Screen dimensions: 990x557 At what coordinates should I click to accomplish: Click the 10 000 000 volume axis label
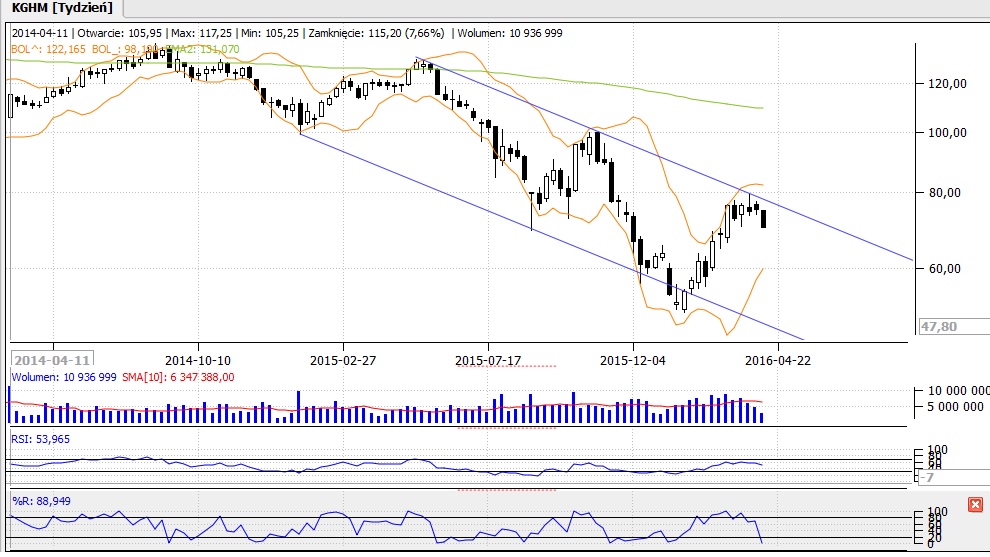[x=958, y=391]
